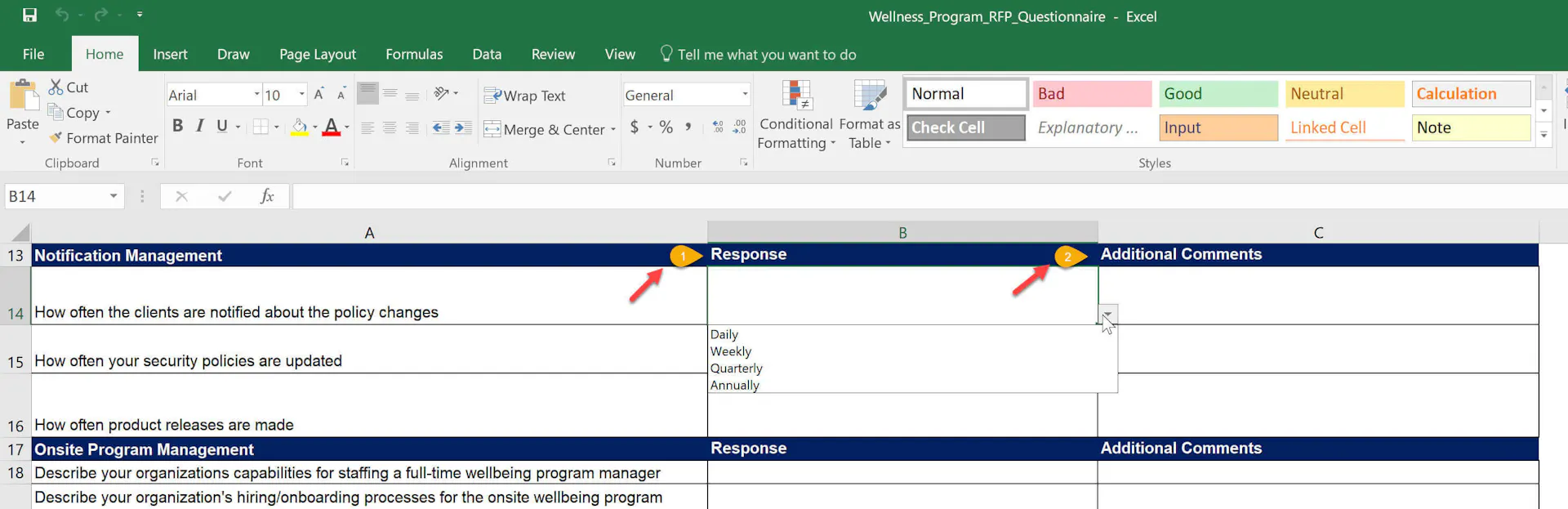Center the cell text horizontally
The width and height of the screenshot is (1568, 509).
pos(390,127)
